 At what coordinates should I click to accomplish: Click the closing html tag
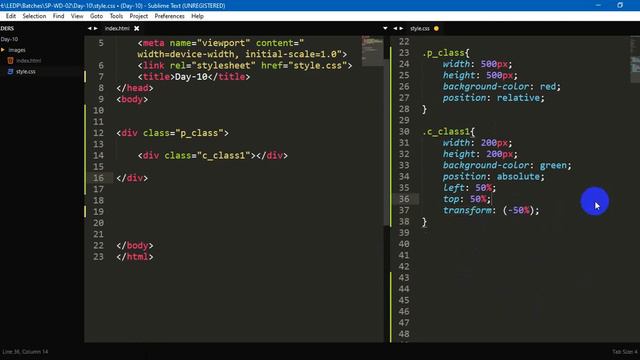pyautogui.click(x=135, y=257)
